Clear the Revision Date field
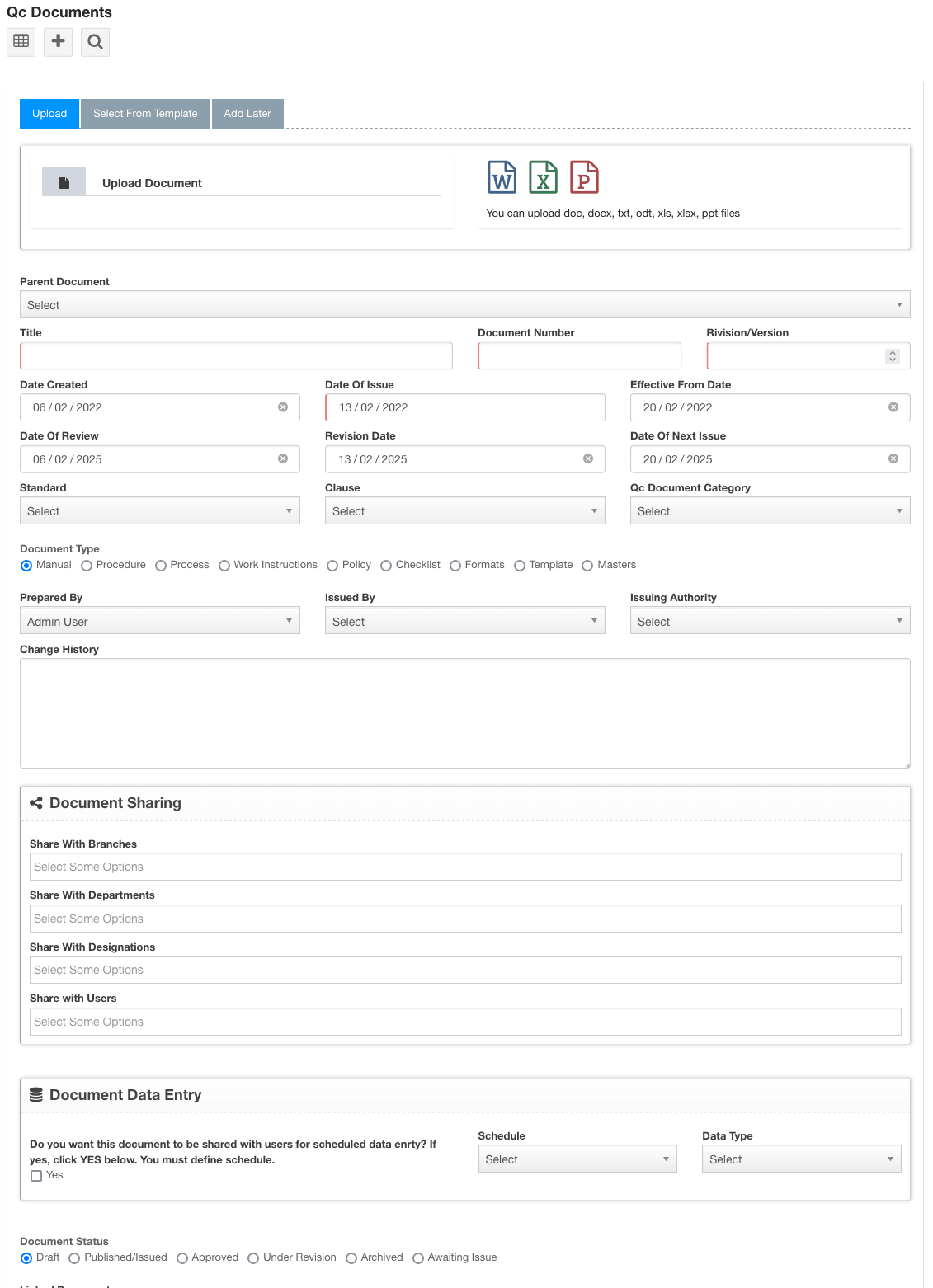Image resolution: width=933 pixels, height=1288 pixels. 588,458
